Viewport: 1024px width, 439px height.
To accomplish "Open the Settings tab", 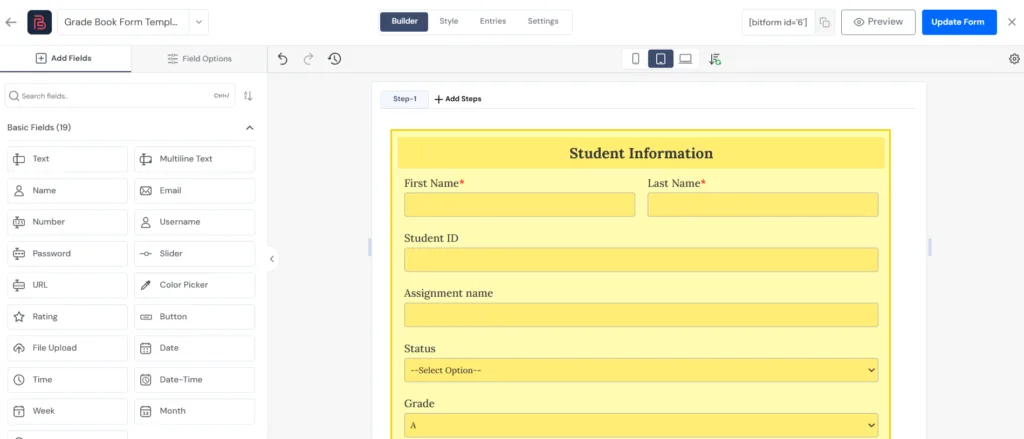I will click(543, 22).
